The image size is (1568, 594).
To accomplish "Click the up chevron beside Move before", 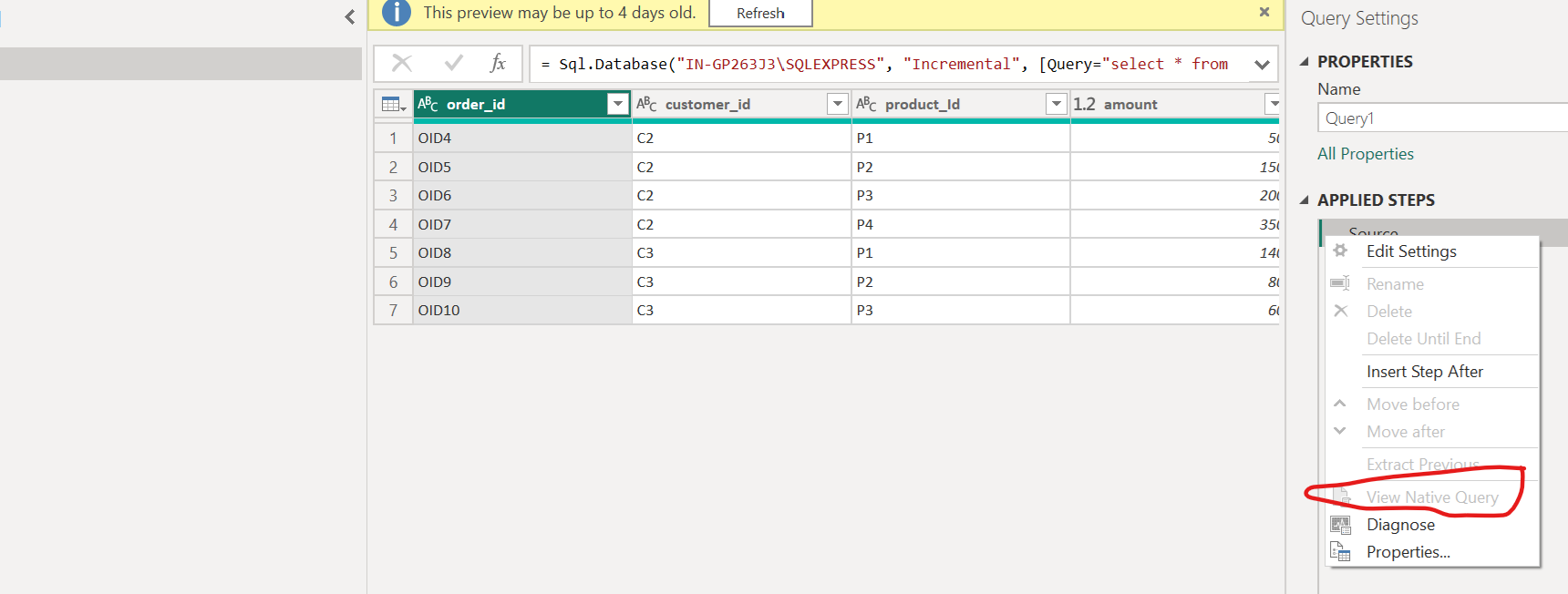I will [x=1339, y=403].
